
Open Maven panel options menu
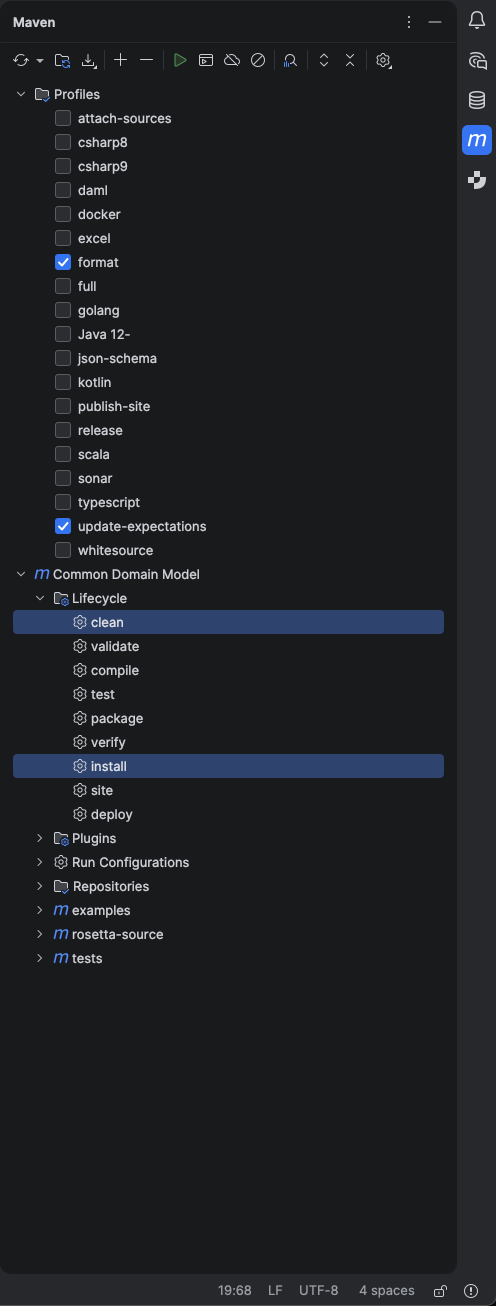coord(408,22)
